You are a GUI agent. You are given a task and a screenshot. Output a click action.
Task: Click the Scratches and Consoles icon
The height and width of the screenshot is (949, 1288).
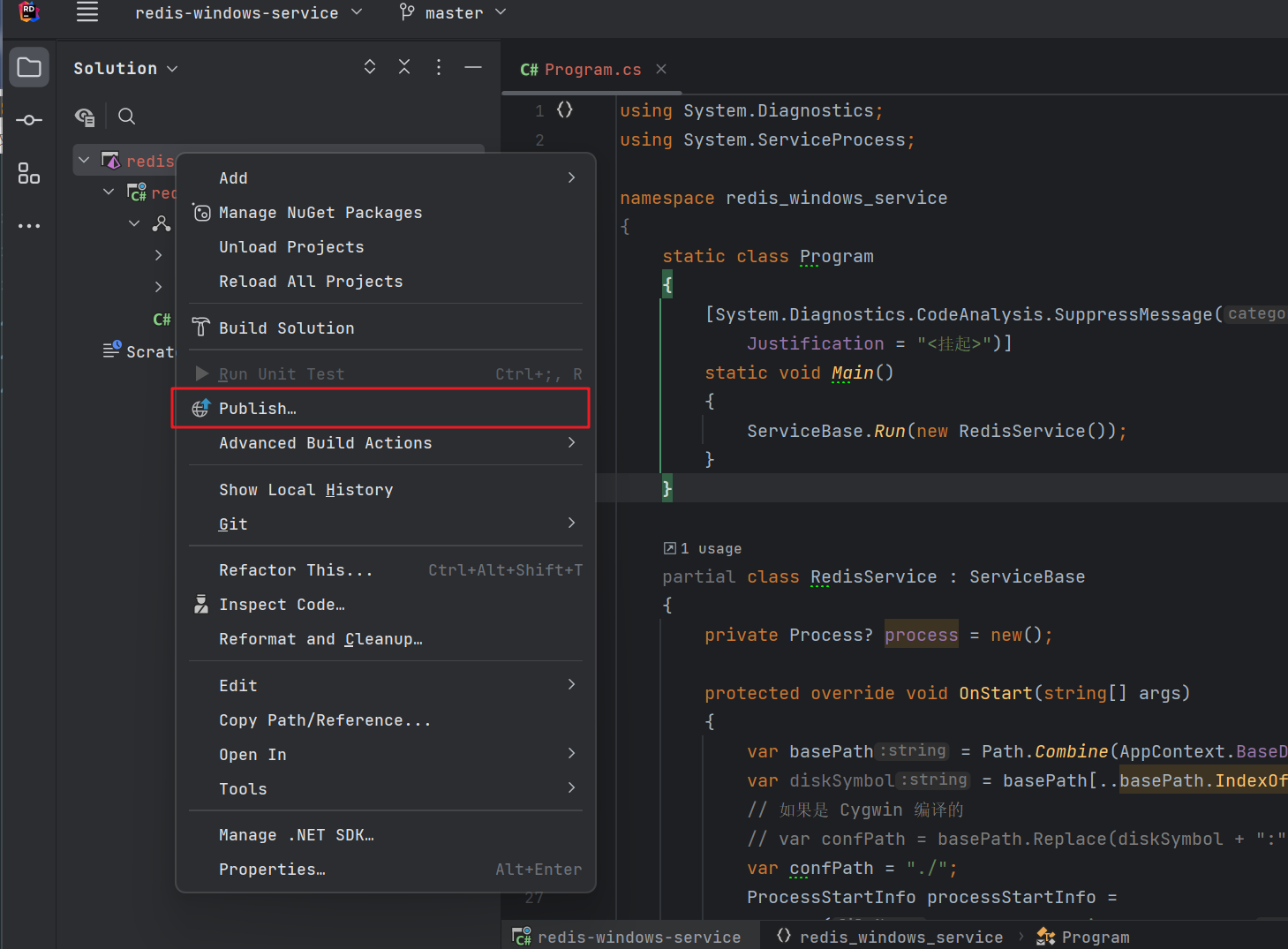pos(112,350)
